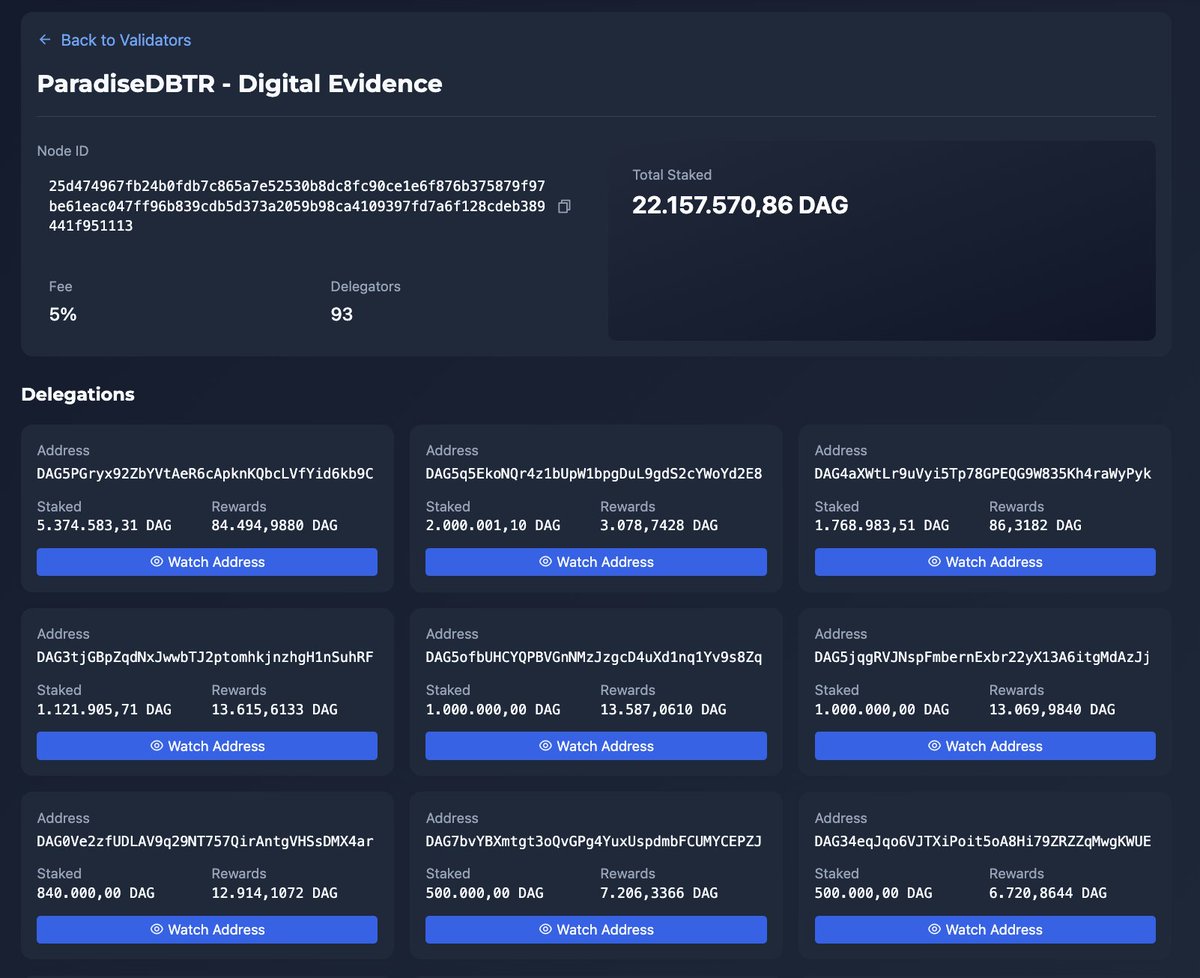The width and height of the screenshot is (1200, 978).
Task: Click rewards amount 84.494,9880 DAG
Action: (275, 525)
